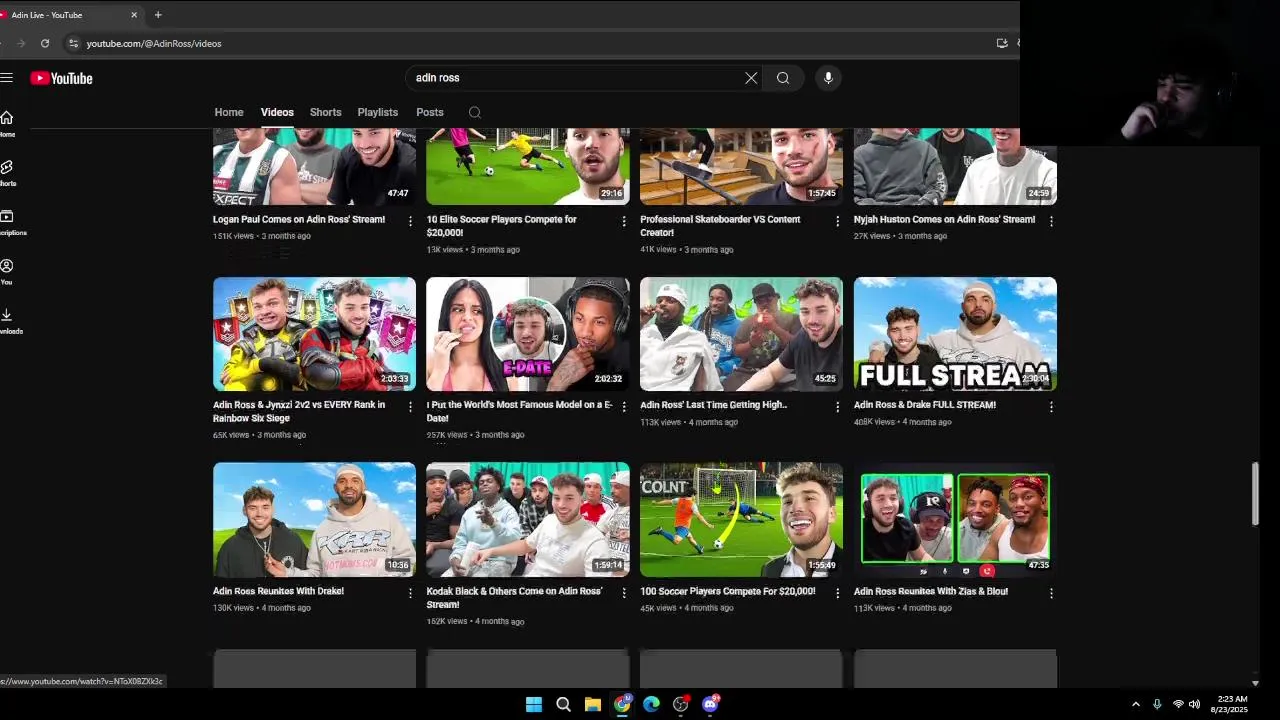Play the Last Time Getting High thumbnail
1280x720 pixels.
point(741,333)
